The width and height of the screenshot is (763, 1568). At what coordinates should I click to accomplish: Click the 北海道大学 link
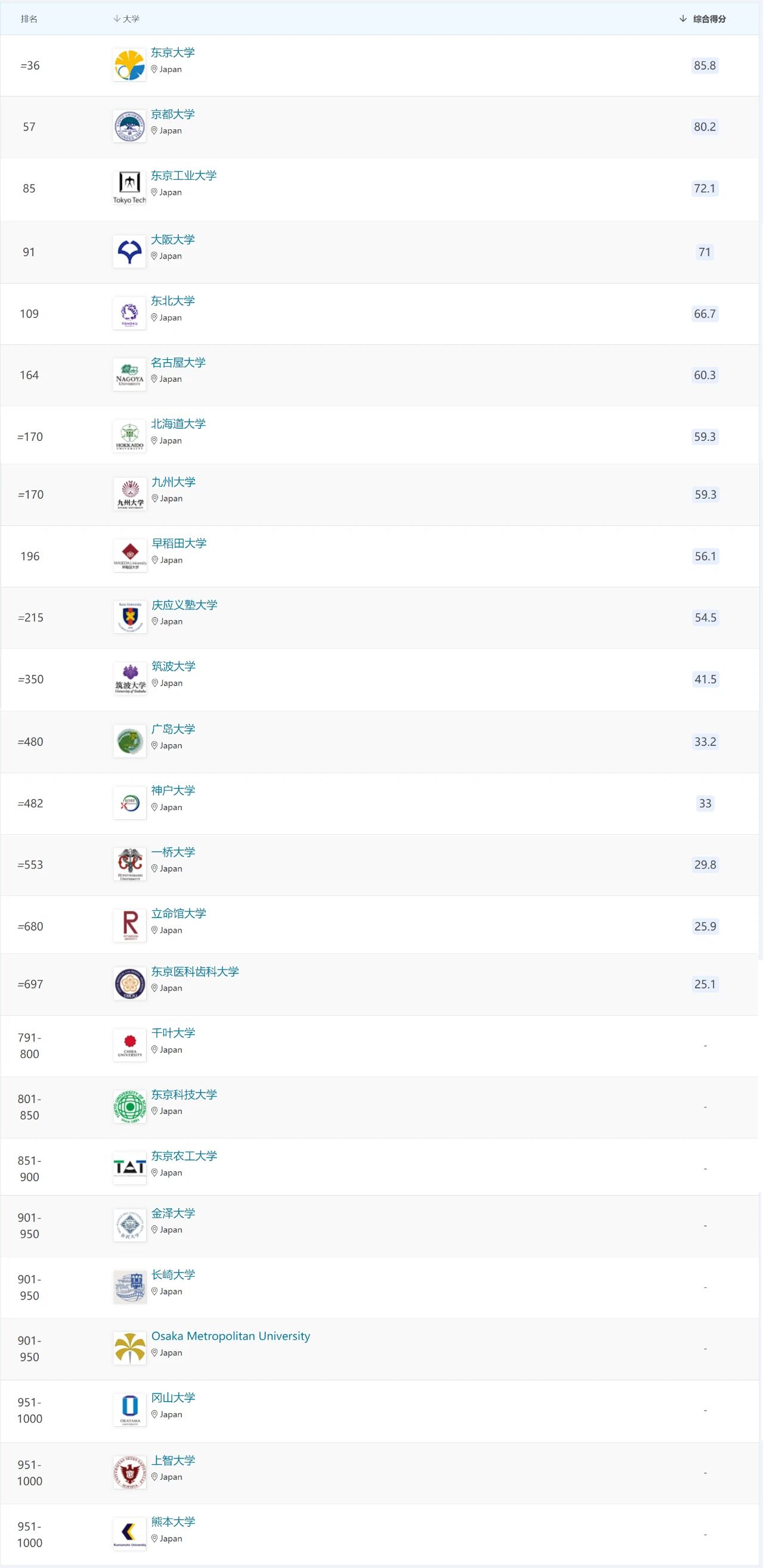pyautogui.click(x=178, y=424)
